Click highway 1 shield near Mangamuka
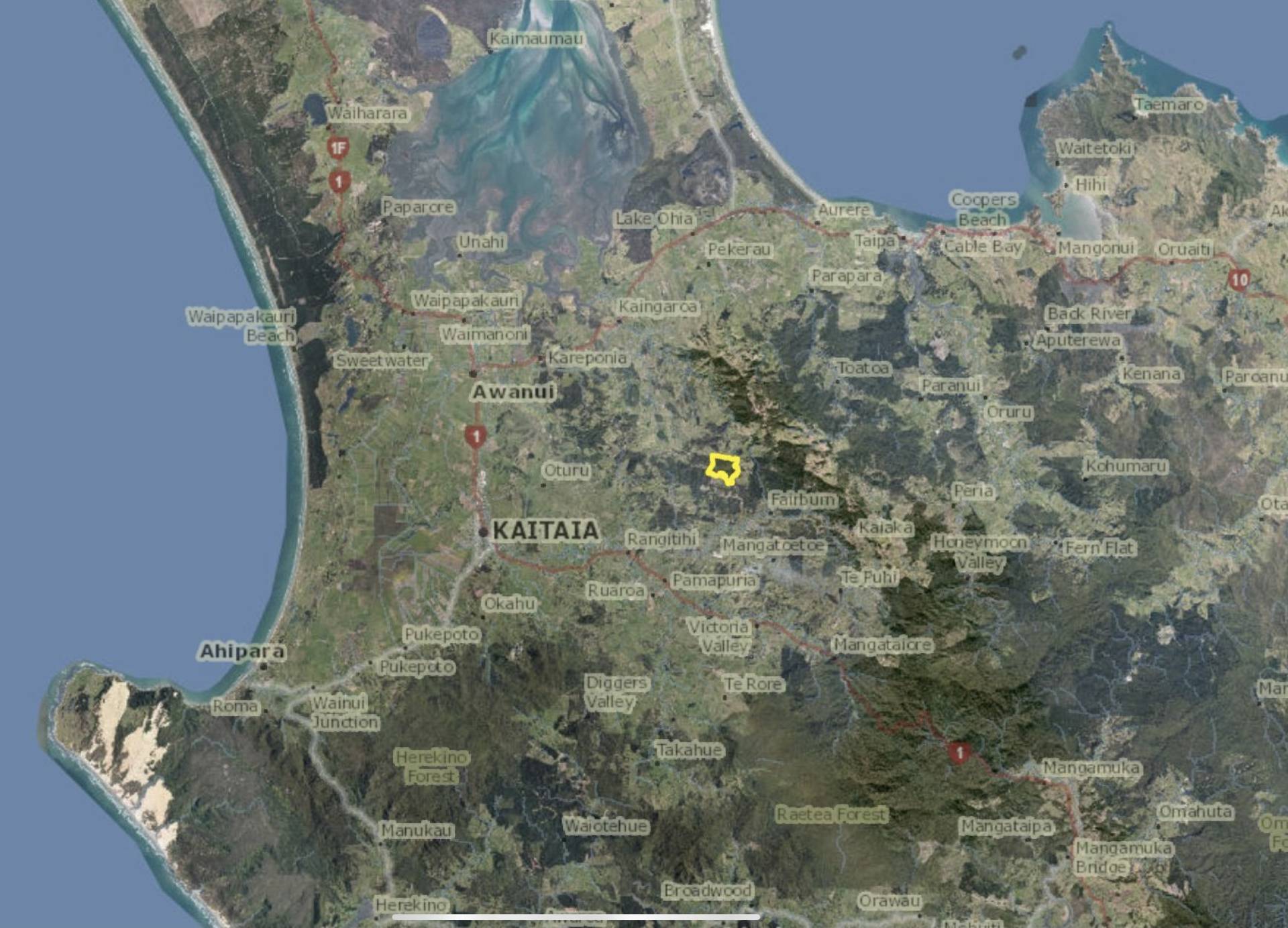 click(x=959, y=753)
